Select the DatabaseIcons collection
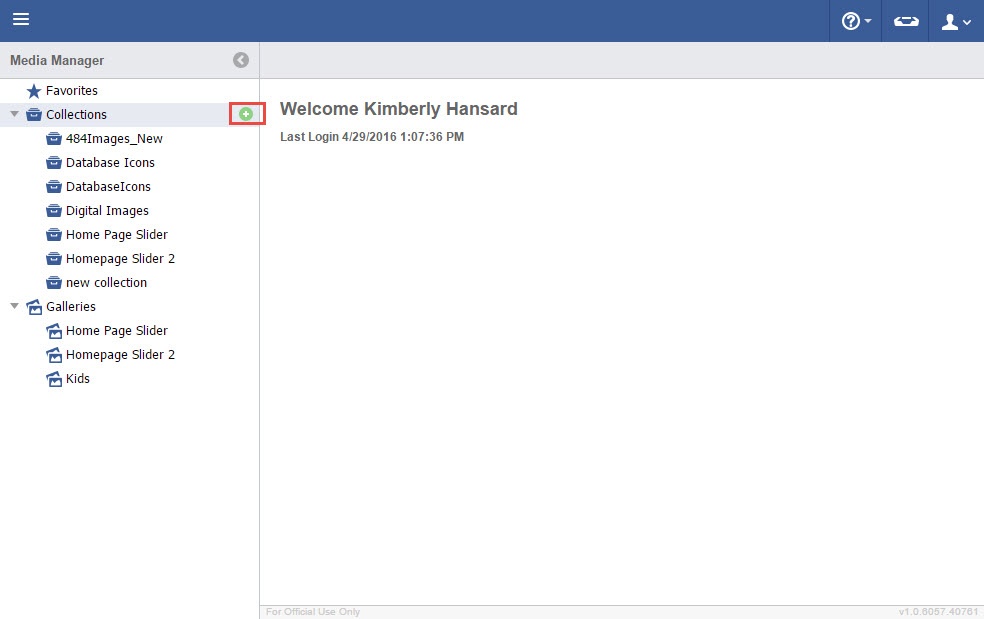Image resolution: width=984 pixels, height=619 pixels. 108,187
